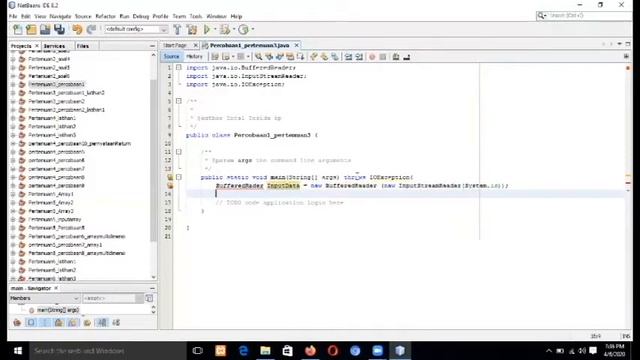Viewport: 640px width, 360px height.
Task: Click the Undo arrow icon
Action: [77, 29]
